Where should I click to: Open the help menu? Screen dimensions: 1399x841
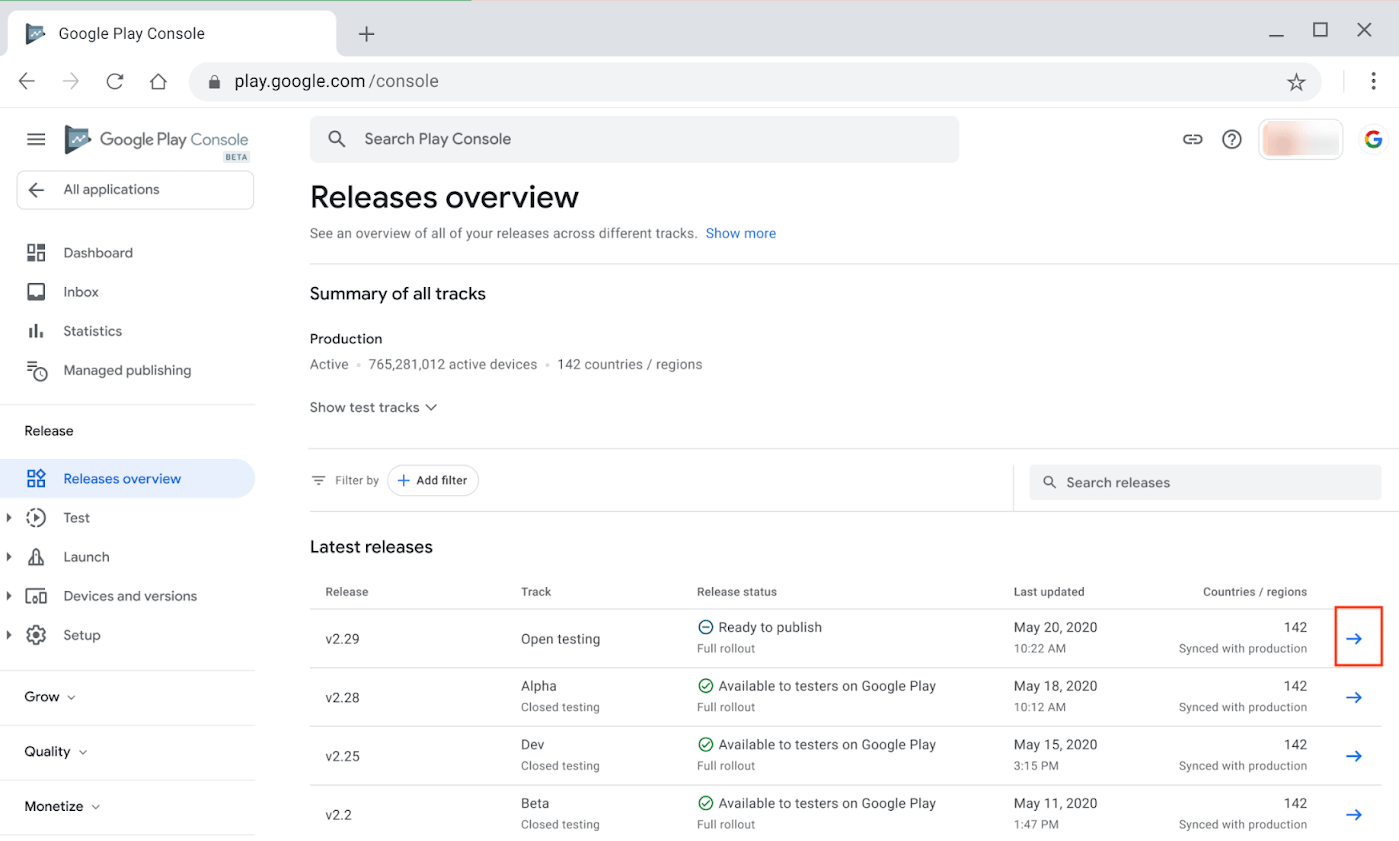click(x=1231, y=139)
